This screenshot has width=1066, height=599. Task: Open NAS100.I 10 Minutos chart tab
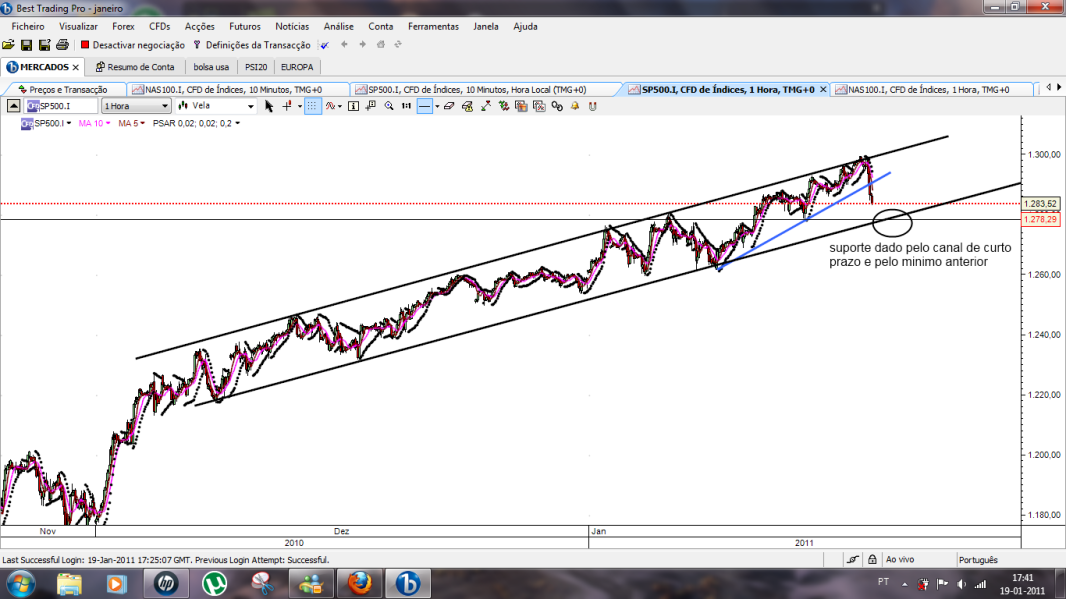[238, 89]
